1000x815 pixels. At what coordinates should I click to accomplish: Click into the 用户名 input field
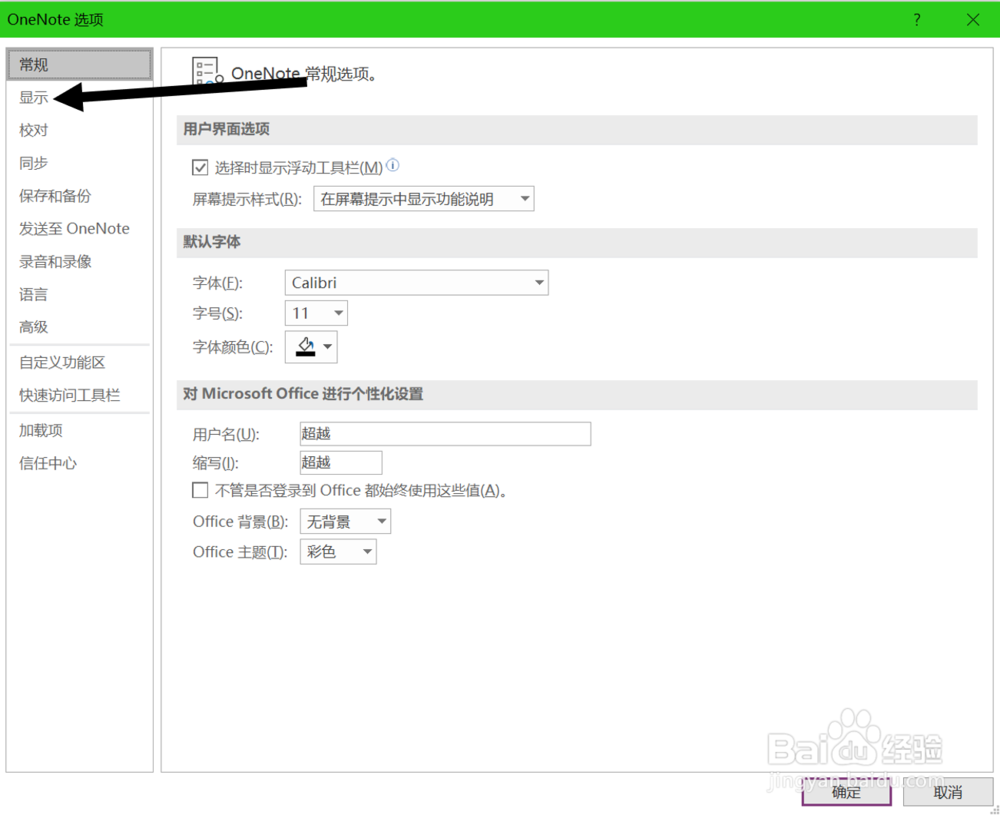click(x=445, y=434)
